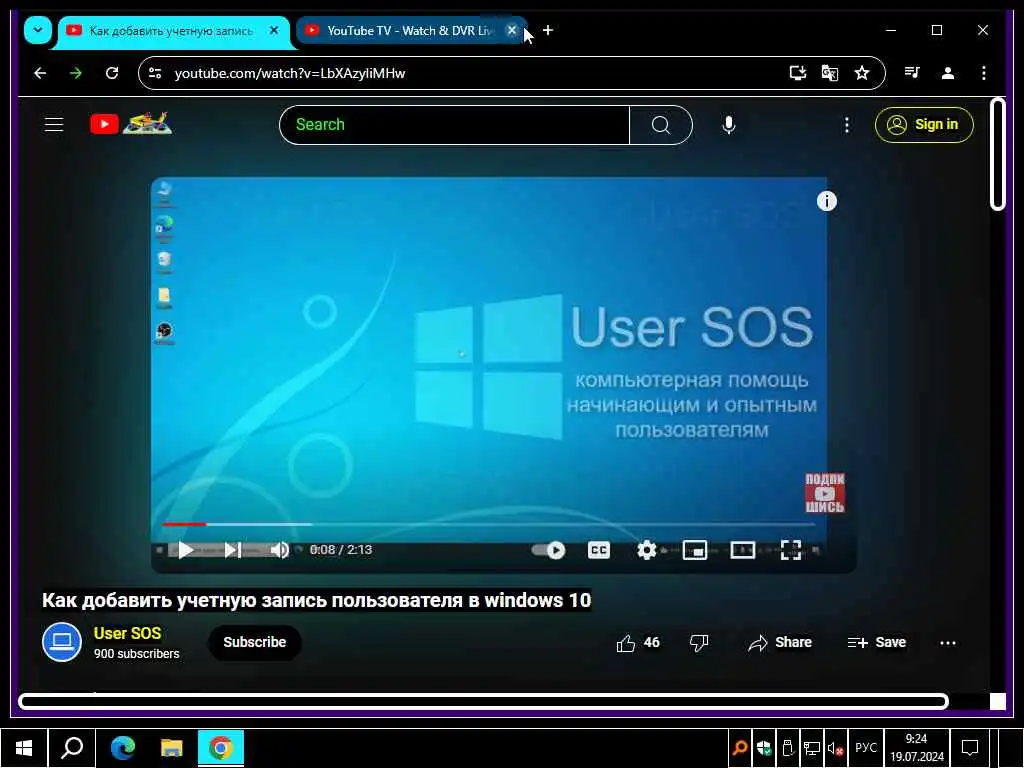Toggle closed captions CC
Viewport: 1024px width, 768px height.
599,550
